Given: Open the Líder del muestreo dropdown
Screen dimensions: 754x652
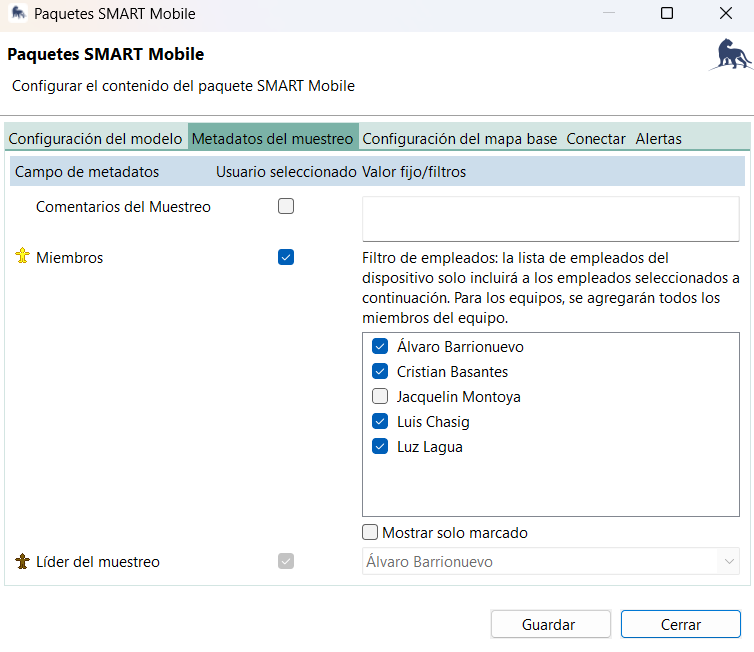Looking at the screenshot, I should pyautogui.click(x=550, y=562).
